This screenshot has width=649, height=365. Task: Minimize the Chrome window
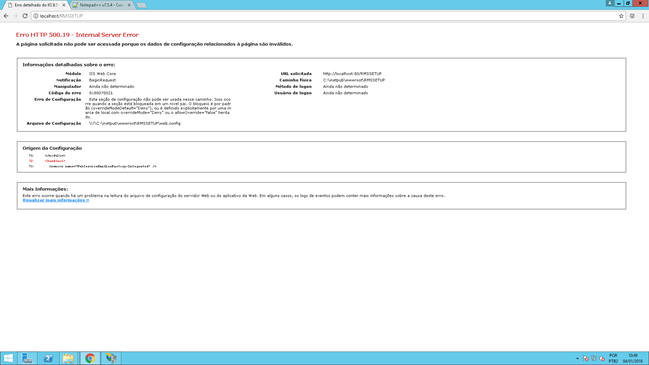pos(619,3)
